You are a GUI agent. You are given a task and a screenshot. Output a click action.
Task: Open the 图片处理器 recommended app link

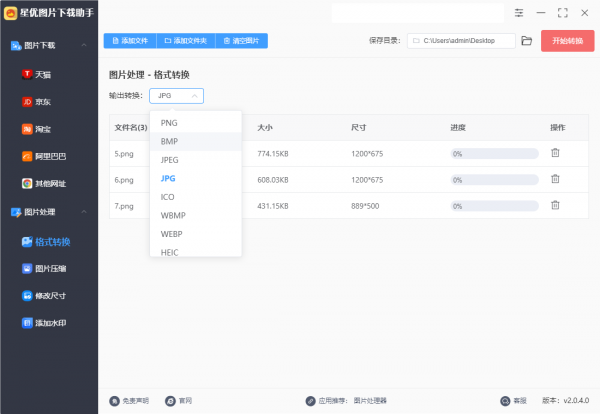[370, 401]
